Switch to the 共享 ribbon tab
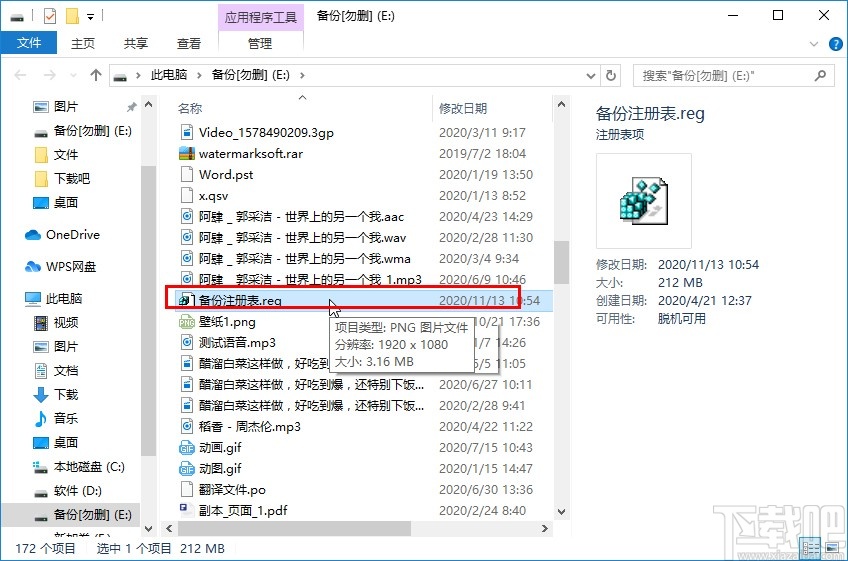The image size is (848, 561). [x=135, y=43]
